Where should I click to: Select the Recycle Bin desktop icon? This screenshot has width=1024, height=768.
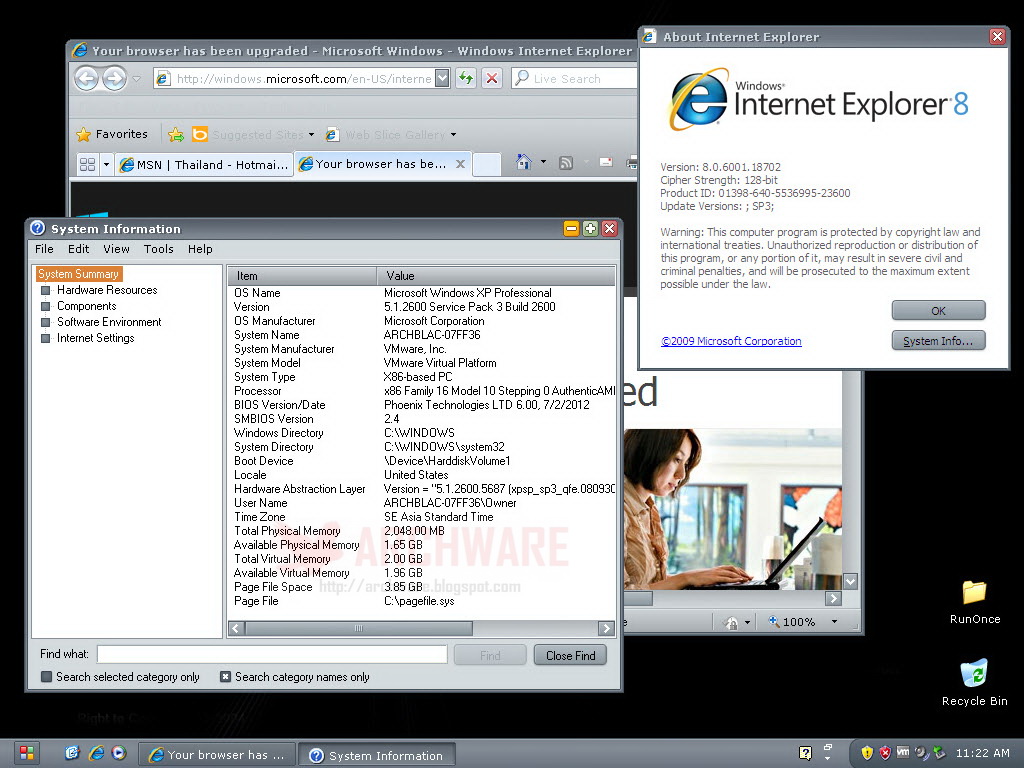[974, 683]
